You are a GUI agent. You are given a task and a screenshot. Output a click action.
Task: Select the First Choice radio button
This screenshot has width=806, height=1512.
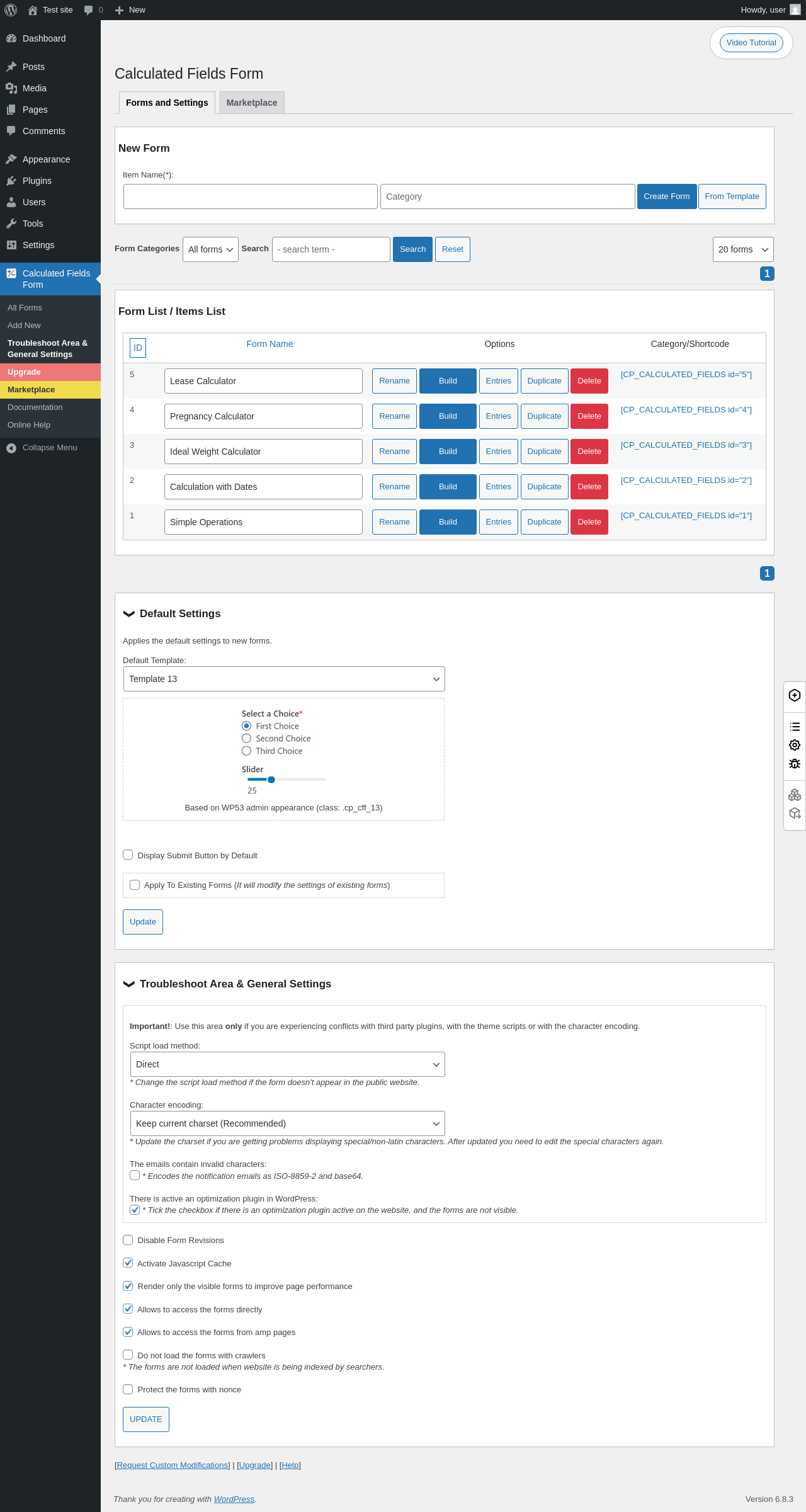[x=247, y=726]
